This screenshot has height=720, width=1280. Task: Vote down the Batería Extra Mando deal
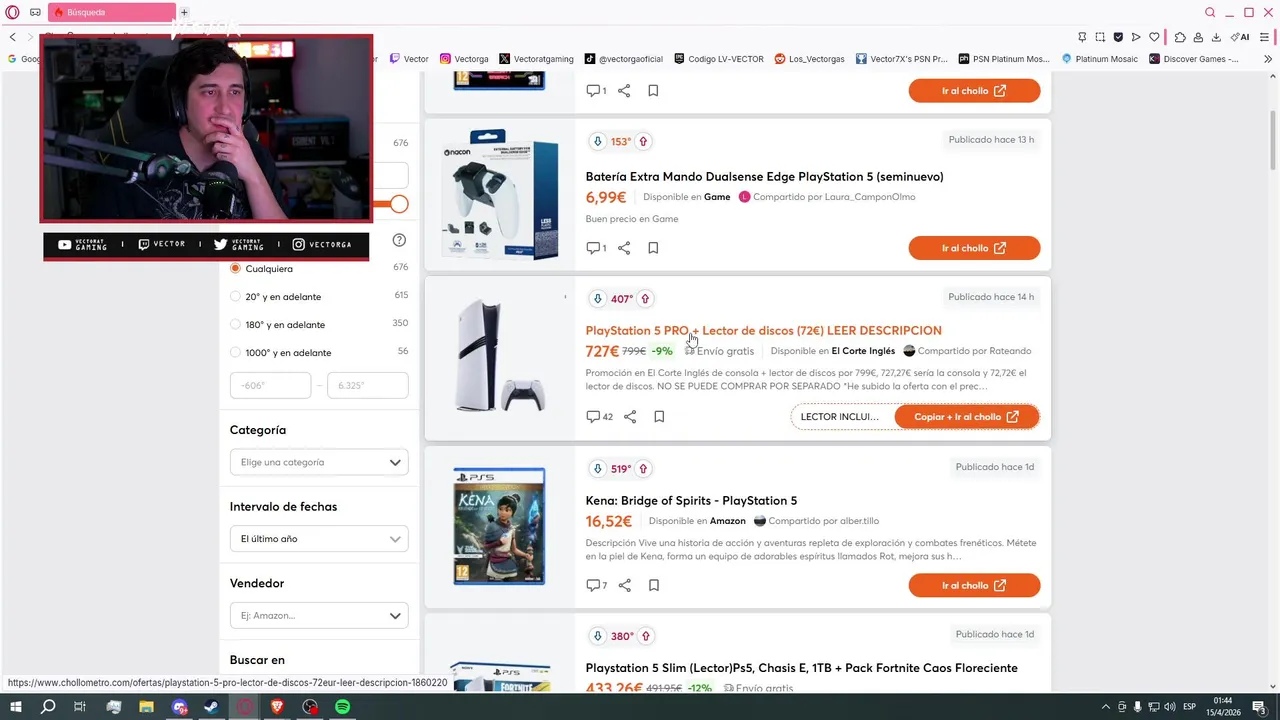click(x=598, y=141)
